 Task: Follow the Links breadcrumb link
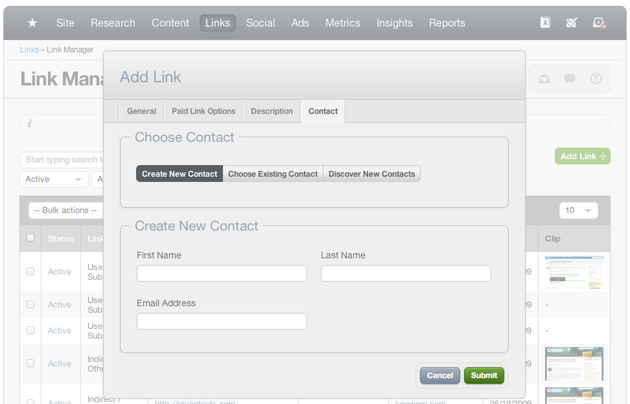[29, 50]
